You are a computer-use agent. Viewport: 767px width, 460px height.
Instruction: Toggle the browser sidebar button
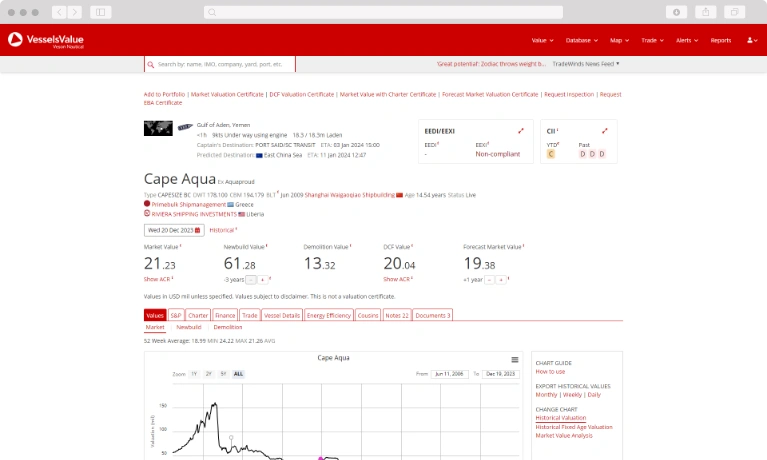tap(101, 12)
